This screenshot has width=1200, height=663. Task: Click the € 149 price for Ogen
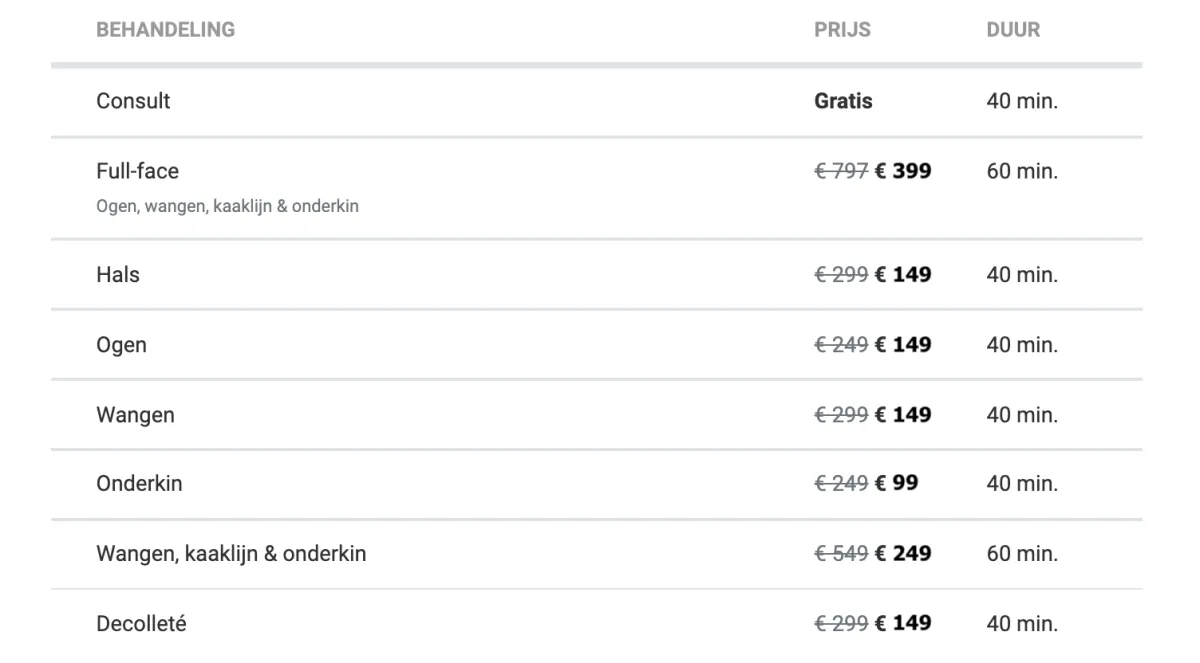coord(903,344)
